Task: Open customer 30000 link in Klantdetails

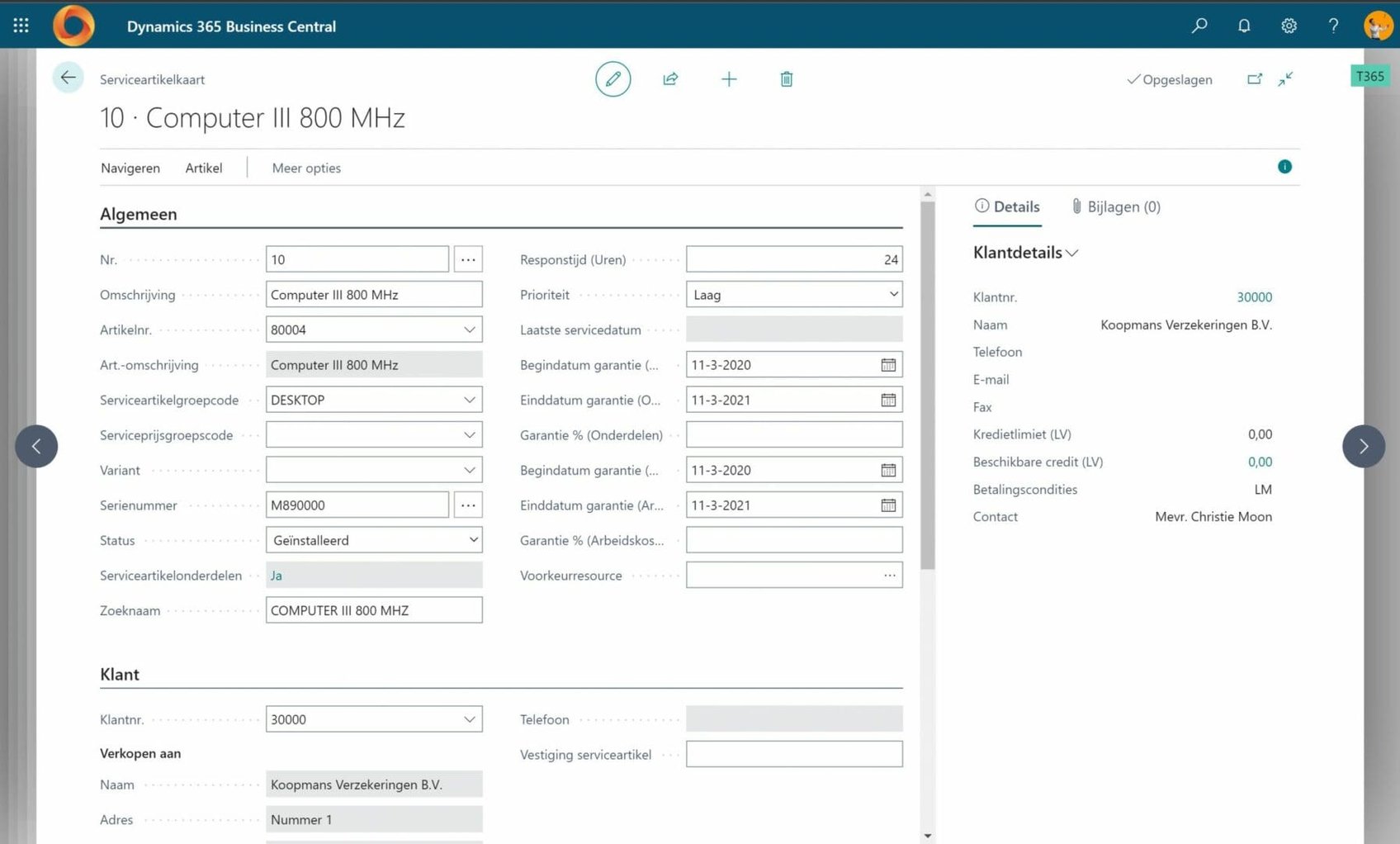Action: coord(1254,297)
